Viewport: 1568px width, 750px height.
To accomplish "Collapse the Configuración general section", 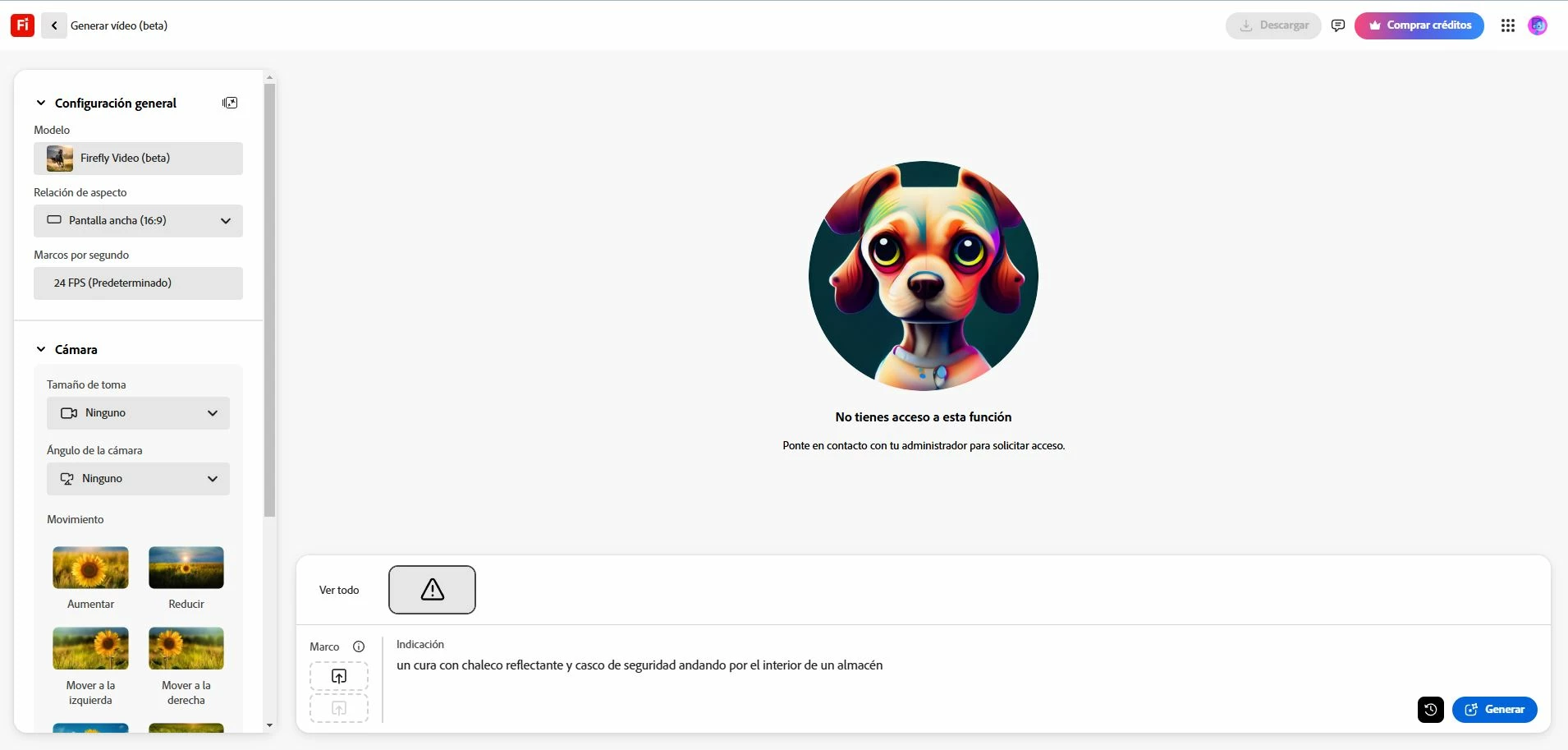I will (x=41, y=103).
